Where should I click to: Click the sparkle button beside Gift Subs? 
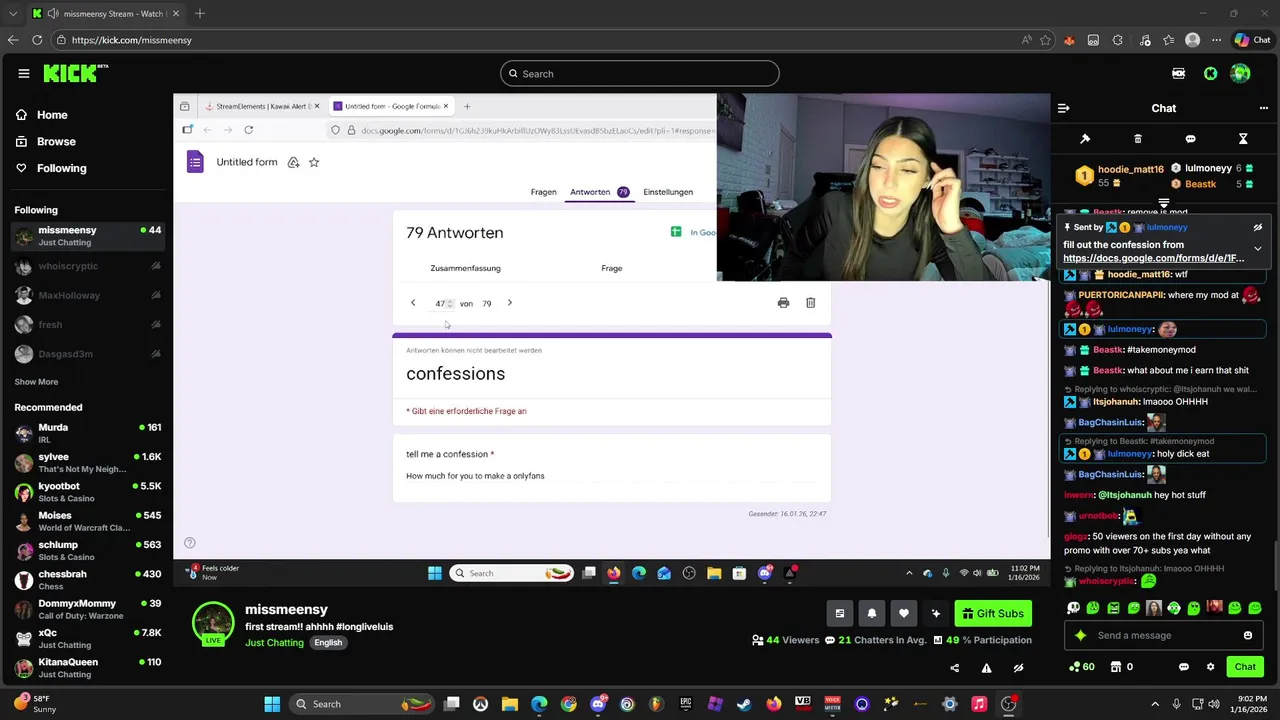click(x=936, y=613)
